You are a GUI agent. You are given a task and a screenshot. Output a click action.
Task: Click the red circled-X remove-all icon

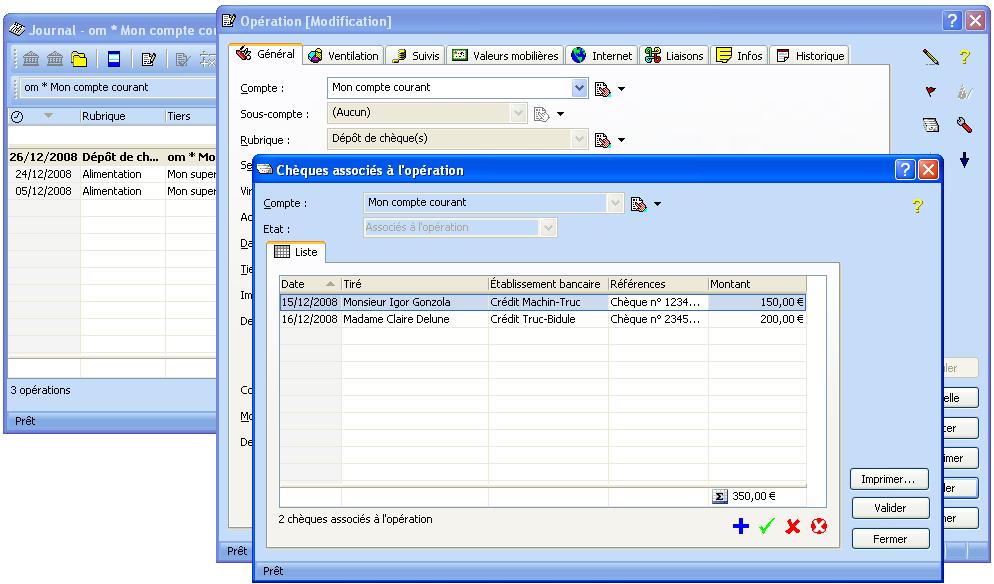point(819,526)
